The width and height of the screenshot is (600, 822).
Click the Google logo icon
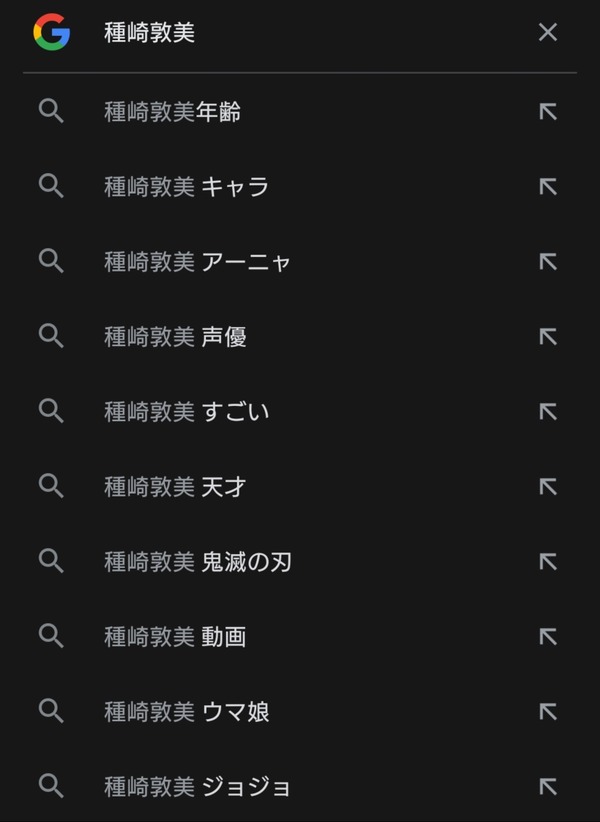[51, 32]
